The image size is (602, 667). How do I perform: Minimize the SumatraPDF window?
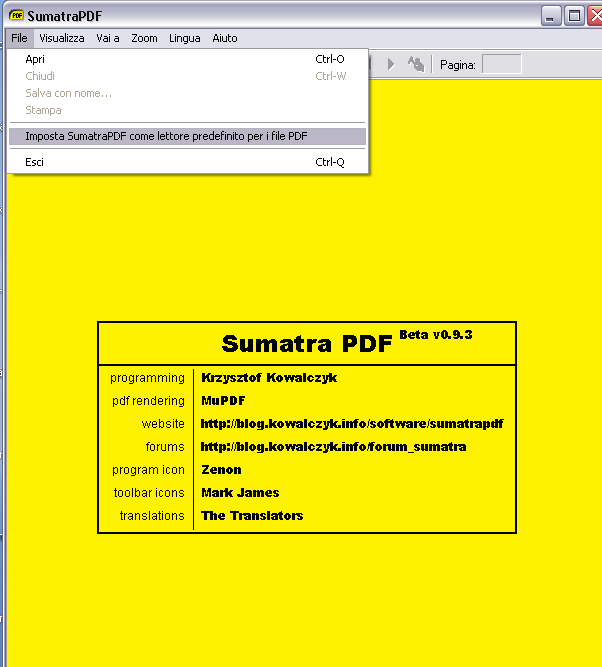[551, 16]
